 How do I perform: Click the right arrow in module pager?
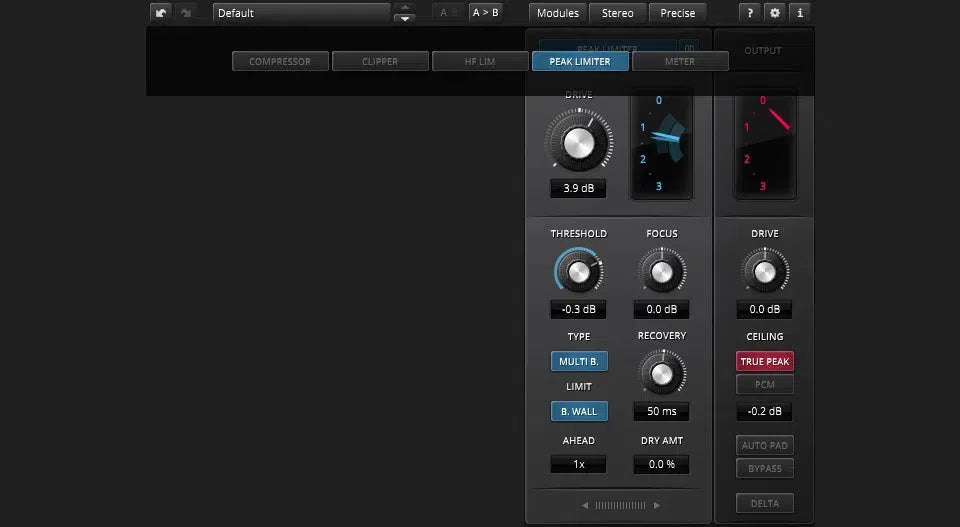656,506
